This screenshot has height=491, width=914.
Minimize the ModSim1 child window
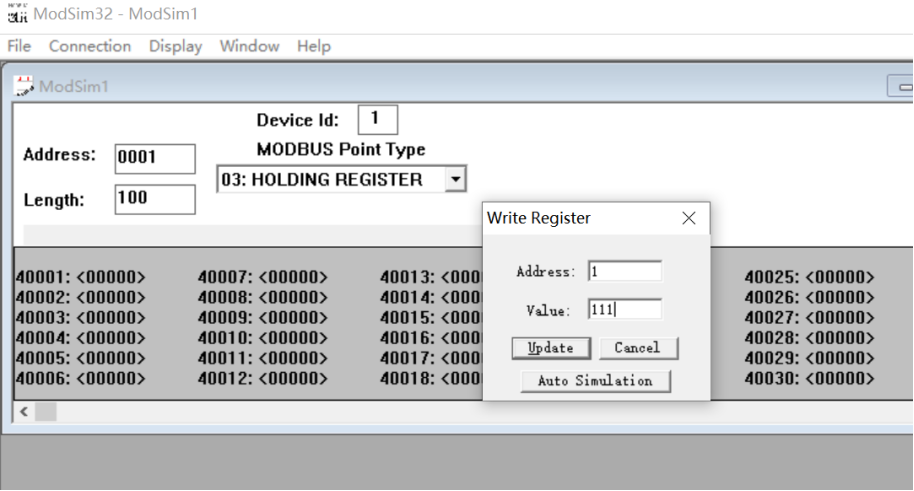point(902,86)
